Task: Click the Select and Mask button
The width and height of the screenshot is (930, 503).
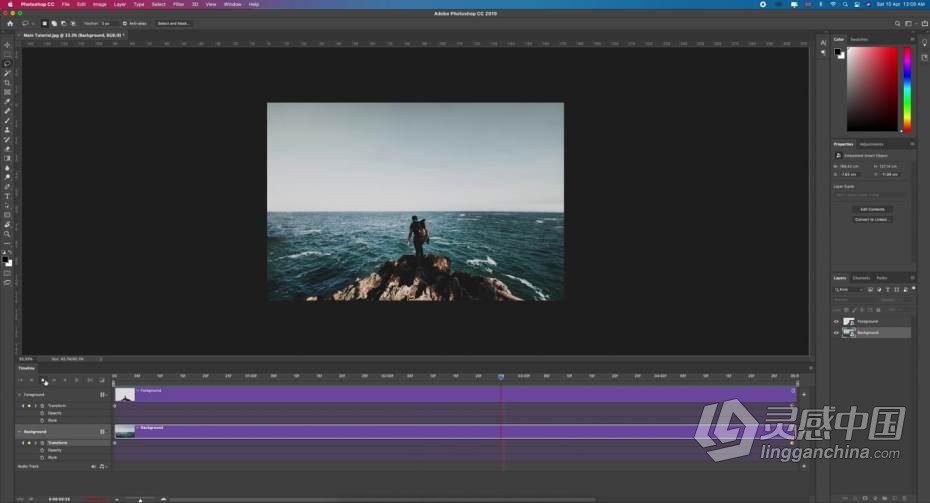Action: (x=173, y=24)
